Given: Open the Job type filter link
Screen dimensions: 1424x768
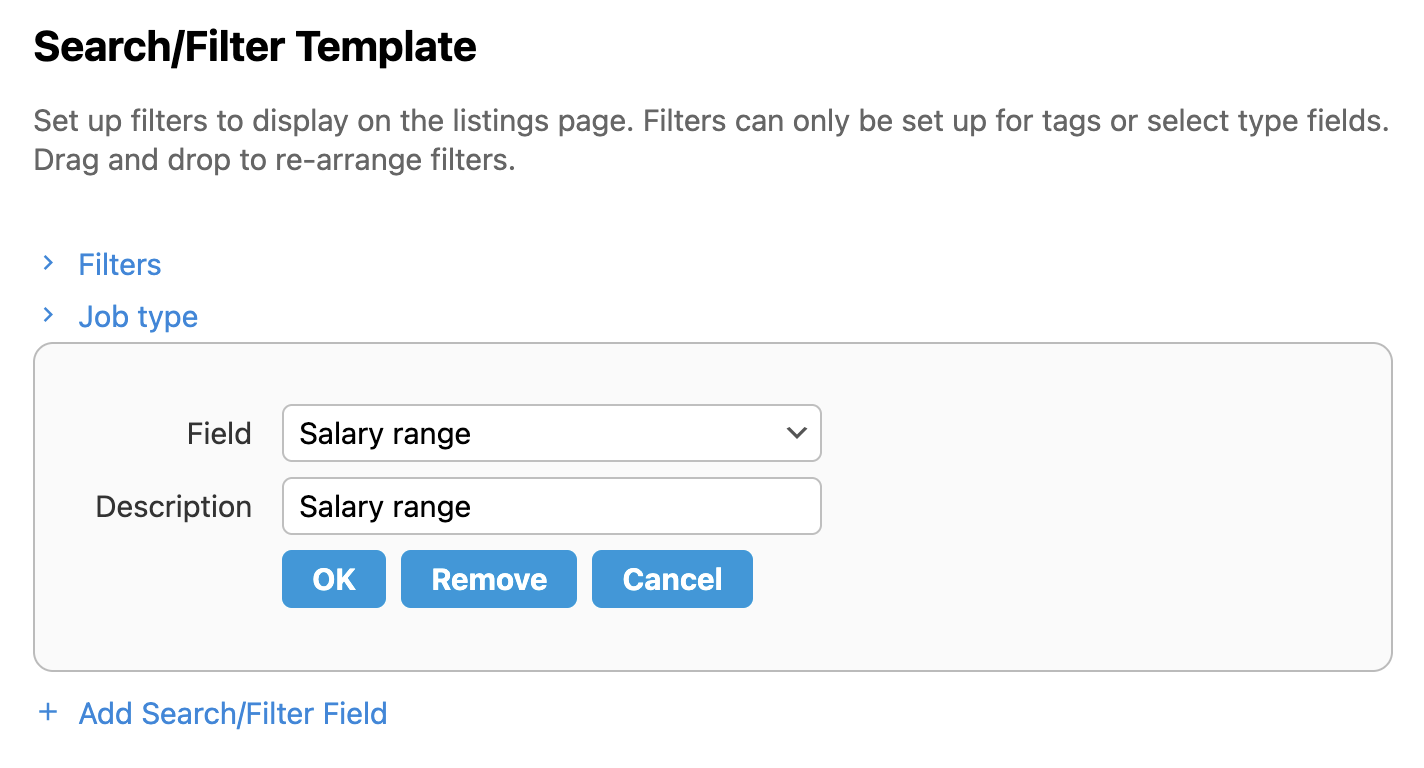Looking at the screenshot, I should 138,317.
